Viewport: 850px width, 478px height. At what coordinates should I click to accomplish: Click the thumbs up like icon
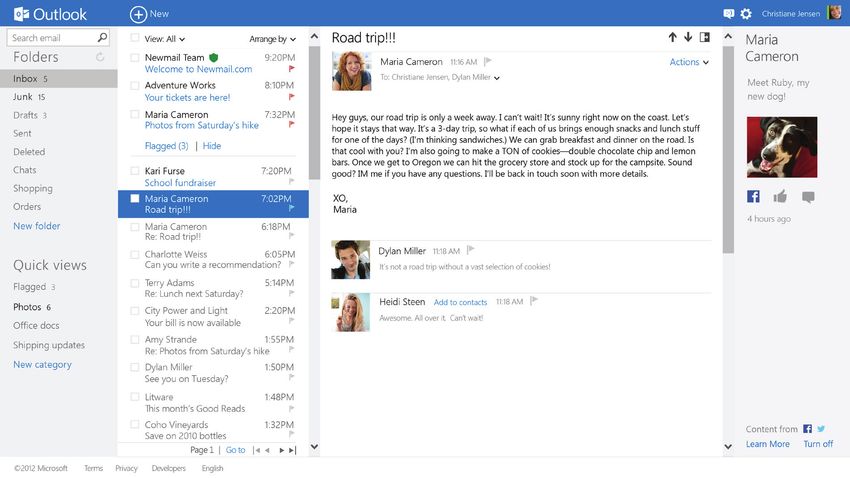pyautogui.click(x=780, y=196)
